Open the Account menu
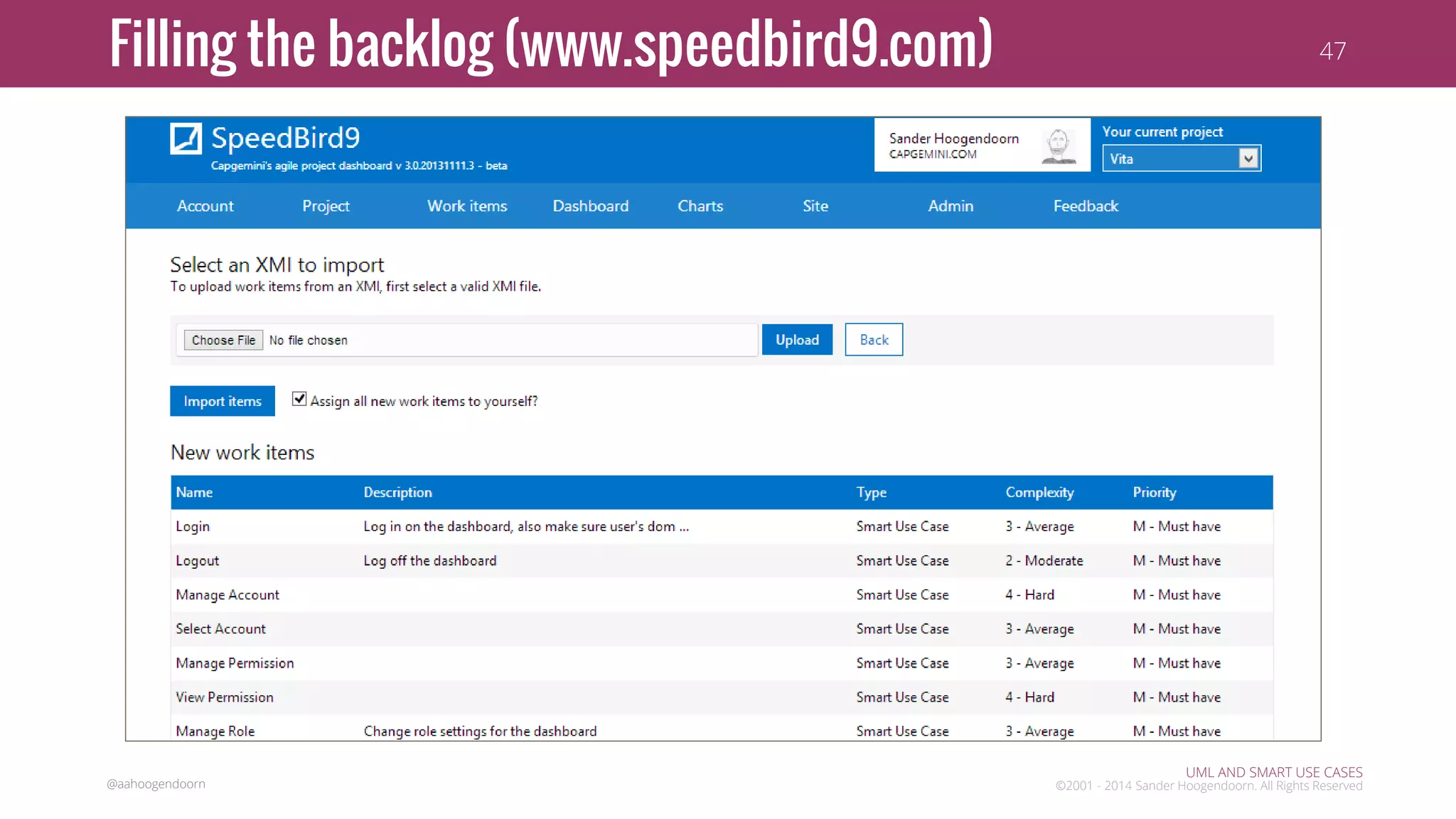The width and height of the screenshot is (1456, 819). (x=205, y=206)
